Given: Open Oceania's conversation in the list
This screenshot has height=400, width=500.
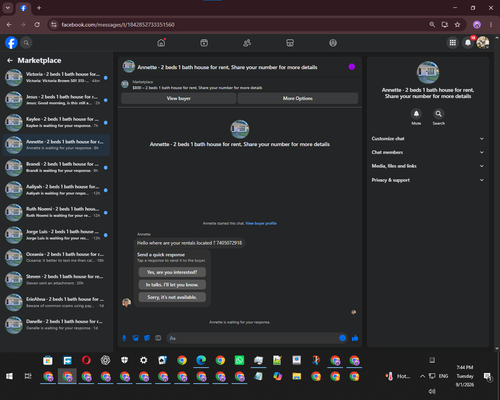Looking at the screenshot, I should click(56, 257).
